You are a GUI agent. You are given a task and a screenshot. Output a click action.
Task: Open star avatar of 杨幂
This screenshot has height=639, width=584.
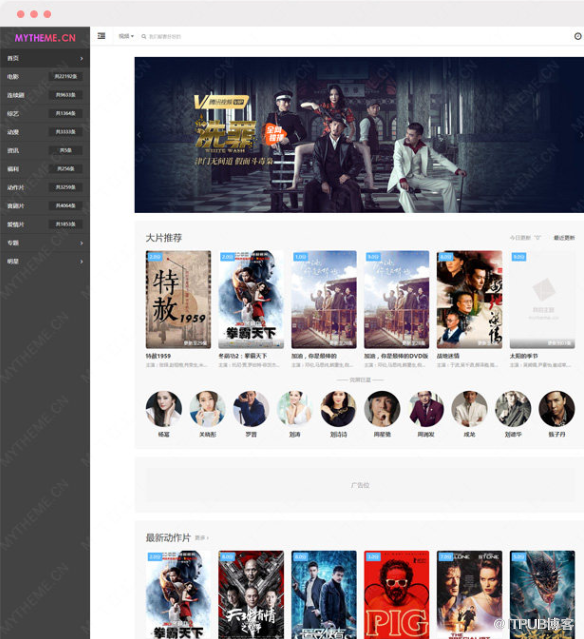click(164, 409)
